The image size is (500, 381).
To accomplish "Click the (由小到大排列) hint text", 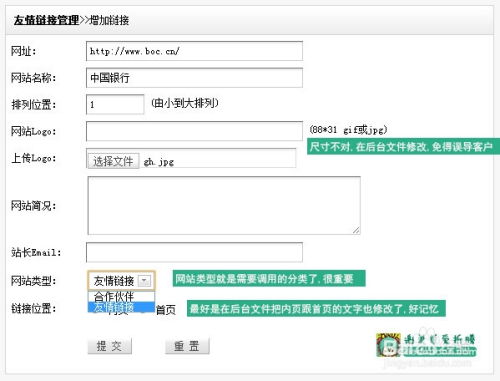I will (185, 103).
